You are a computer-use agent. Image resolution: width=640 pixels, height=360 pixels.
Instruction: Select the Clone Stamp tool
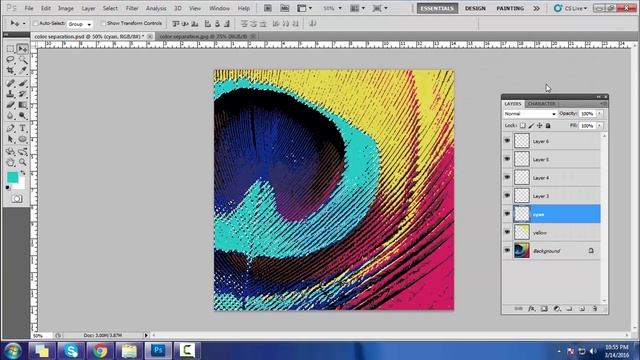(x=10, y=94)
